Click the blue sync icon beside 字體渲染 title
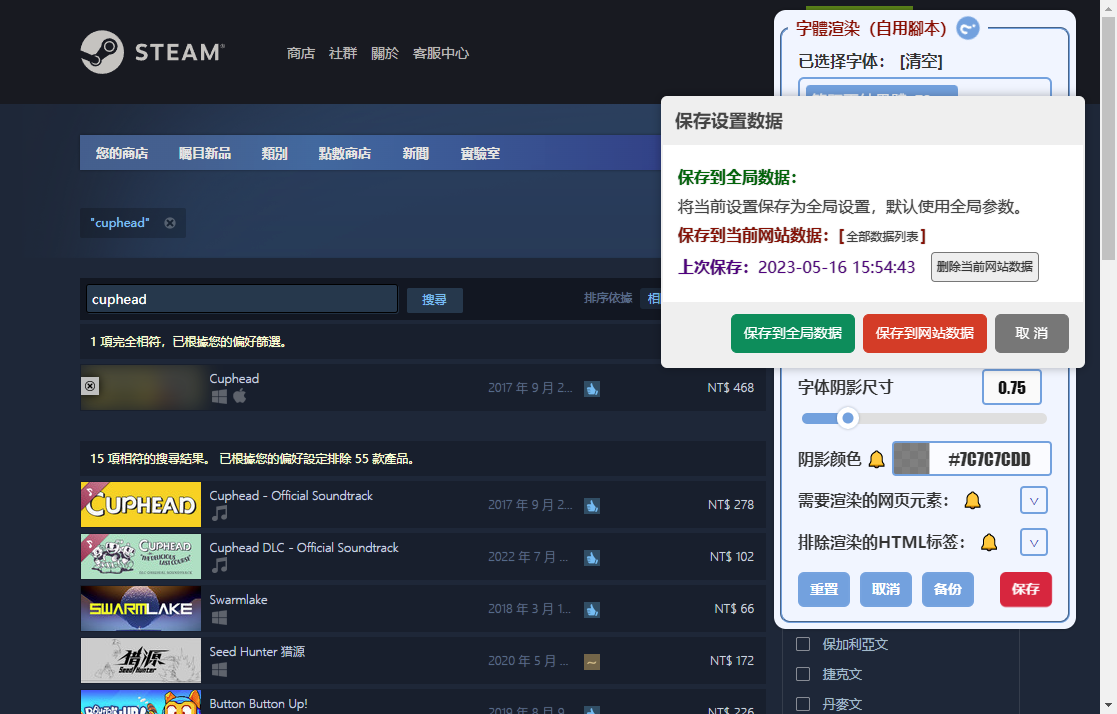 966,28
